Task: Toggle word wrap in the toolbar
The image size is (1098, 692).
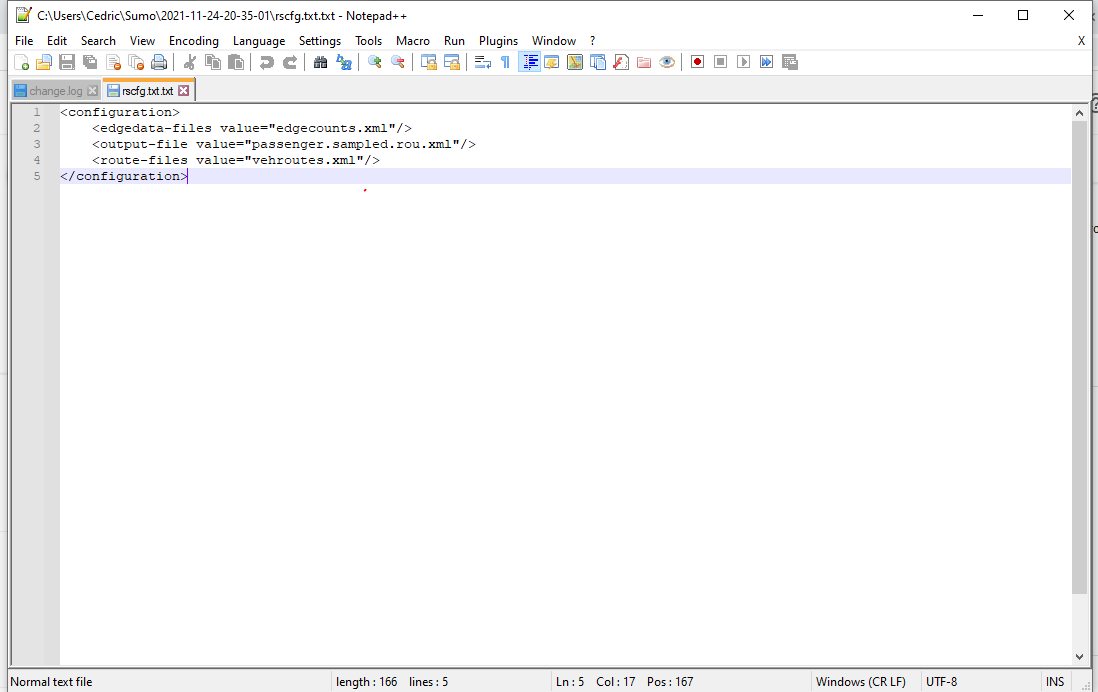Action: (x=482, y=62)
